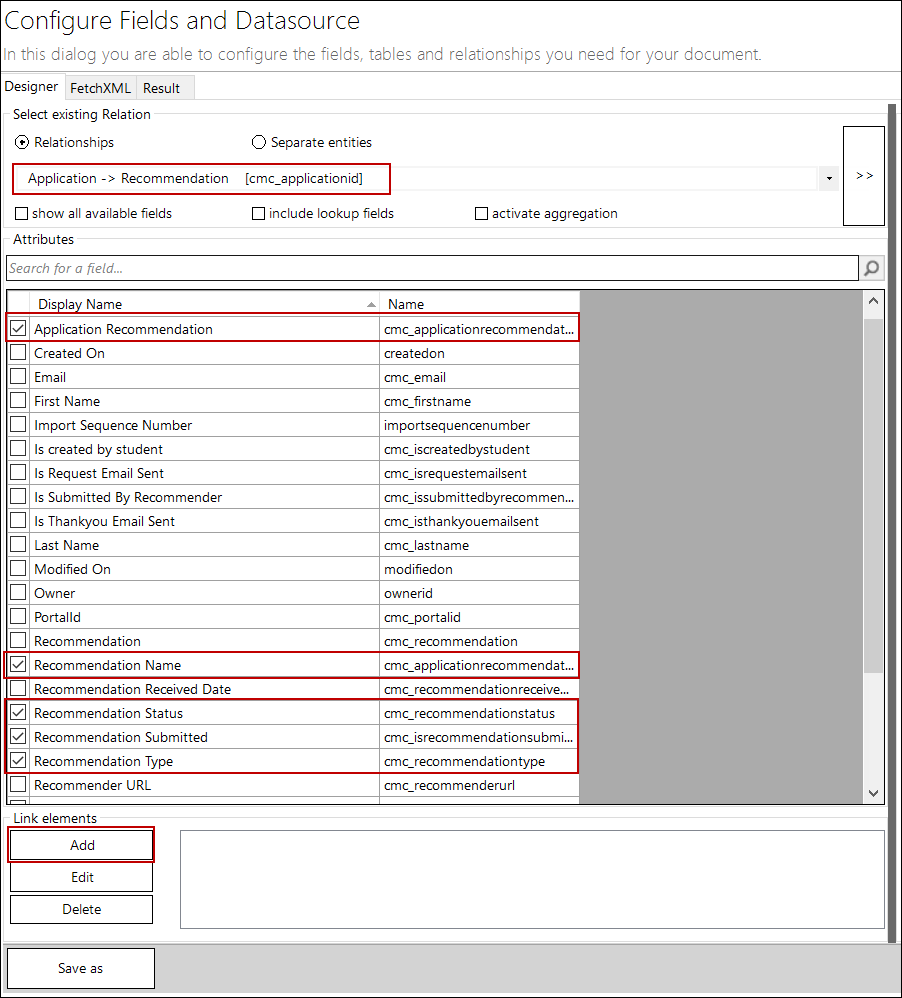Check include lookup fields option
The image size is (902, 998).
pos(259,213)
